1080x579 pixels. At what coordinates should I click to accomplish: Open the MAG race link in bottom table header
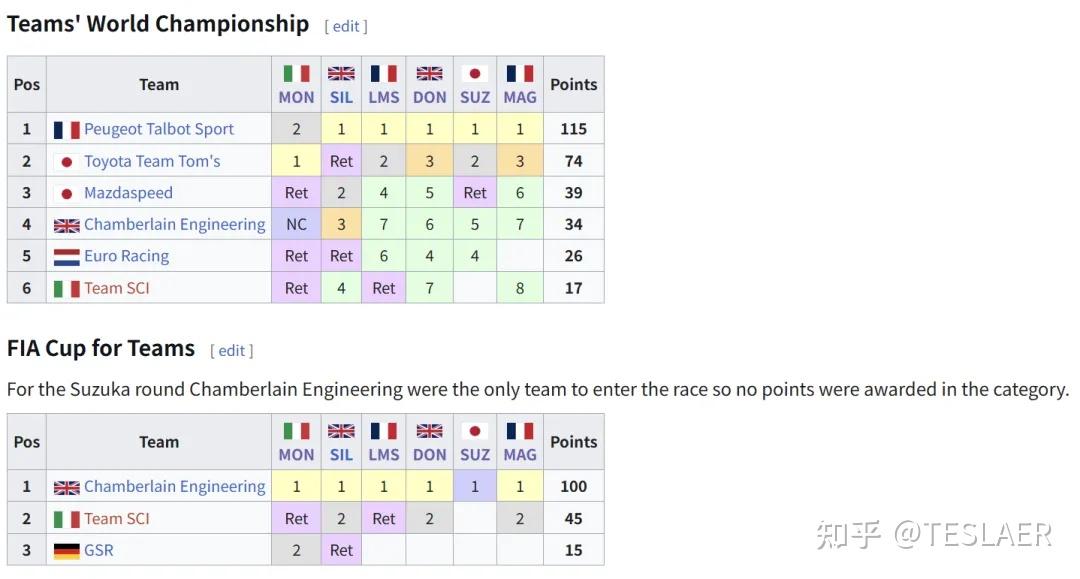pyautogui.click(x=520, y=454)
